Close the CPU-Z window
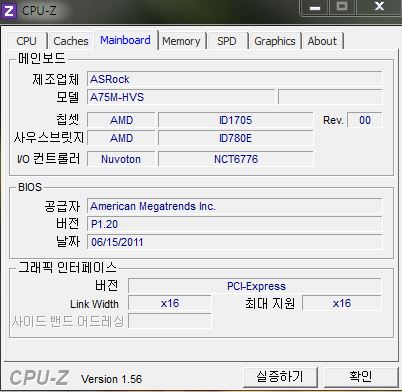 (x=379, y=7)
